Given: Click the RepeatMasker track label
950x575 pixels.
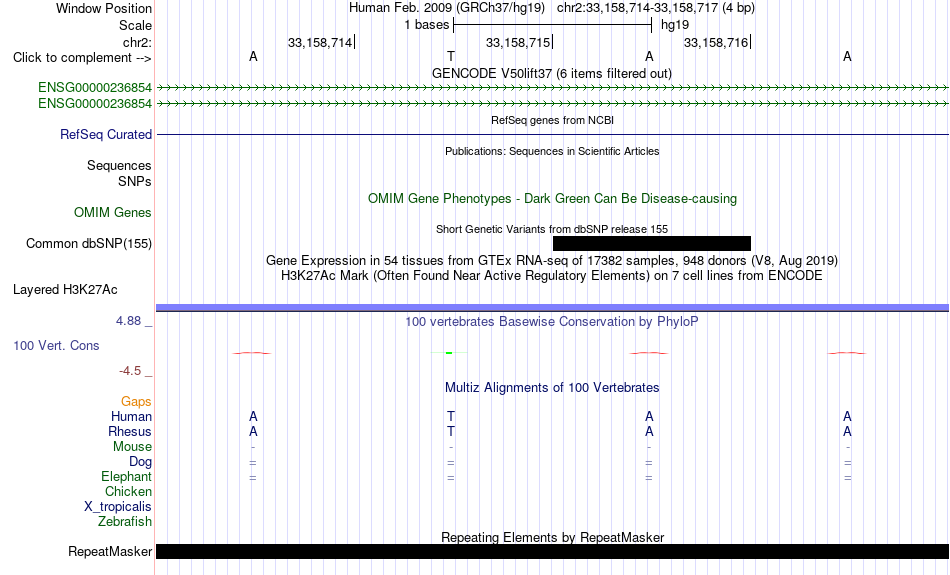Looking at the screenshot, I should [110, 551].
